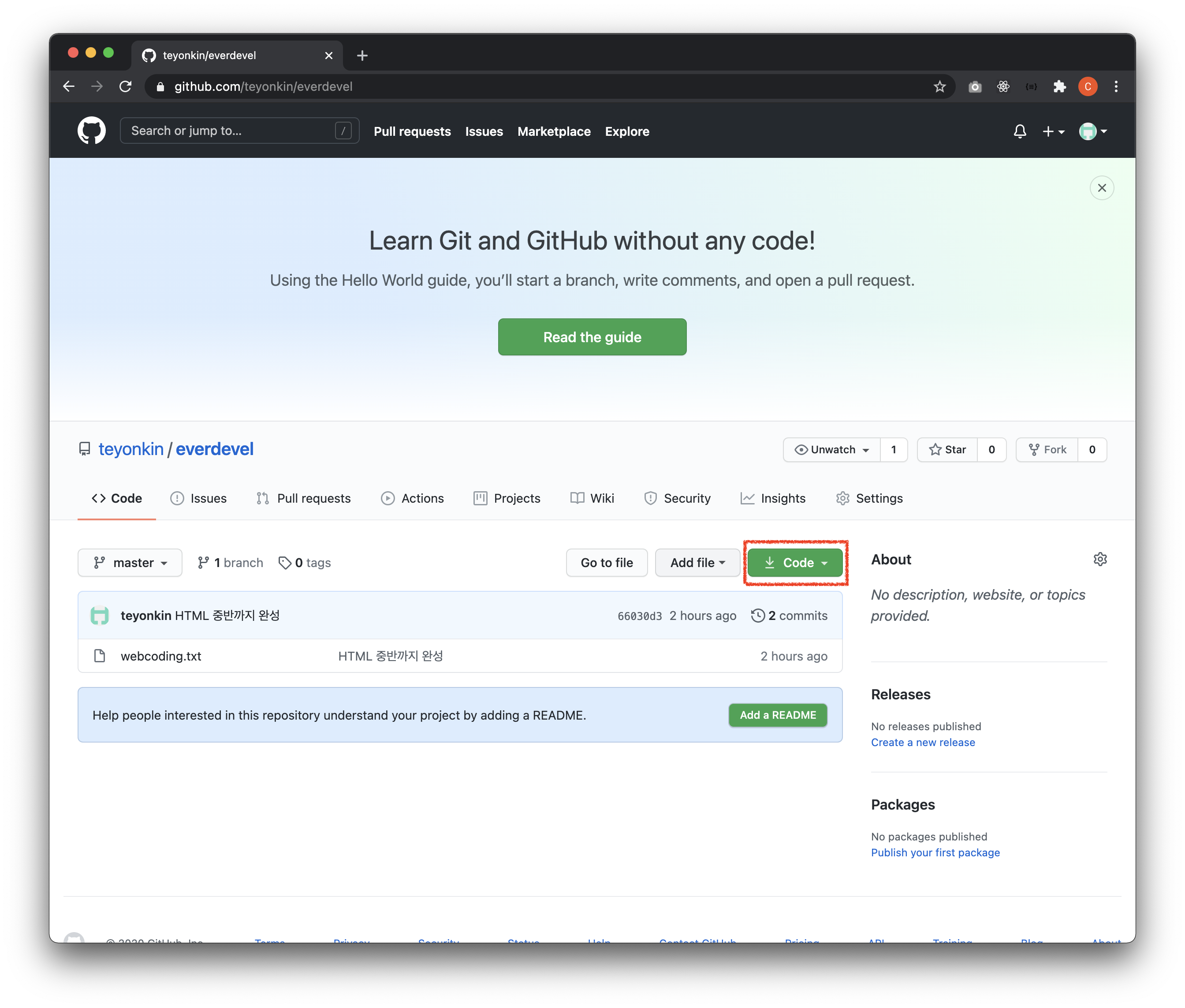Viewport: 1185px width, 1008px height.
Task: Open header Issues link
Action: click(x=484, y=131)
